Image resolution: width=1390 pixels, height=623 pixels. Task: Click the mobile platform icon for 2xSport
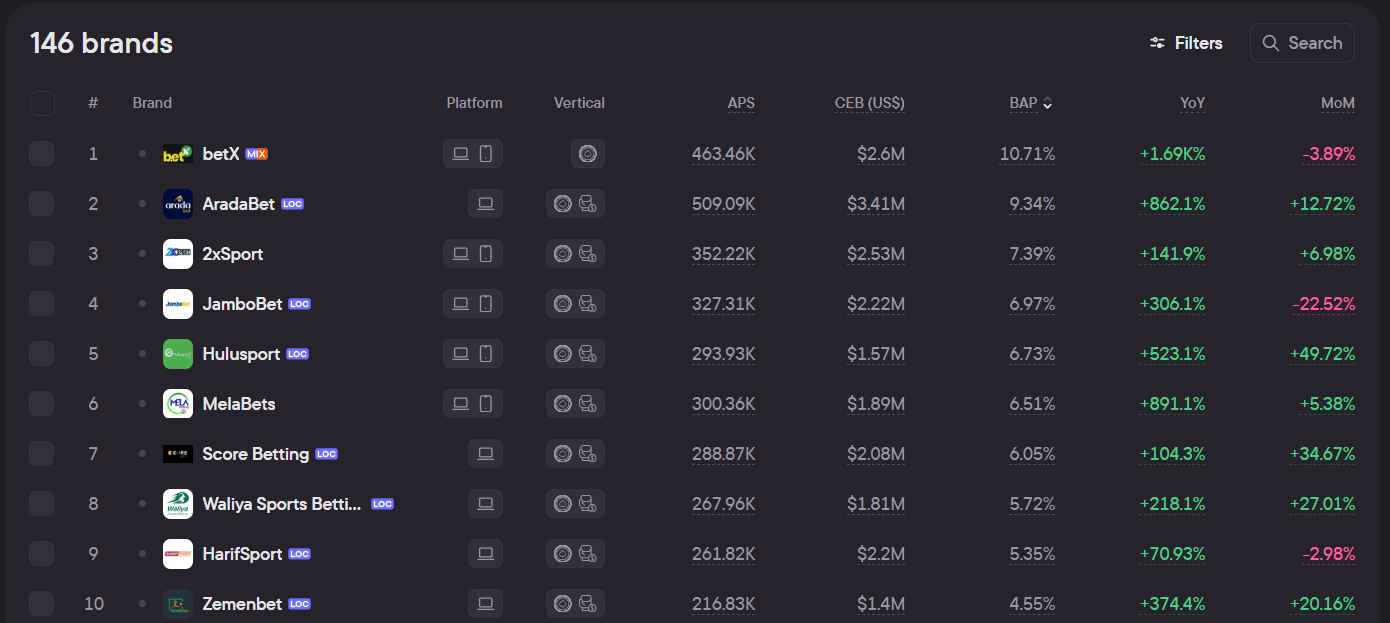[x=486, y=254]
